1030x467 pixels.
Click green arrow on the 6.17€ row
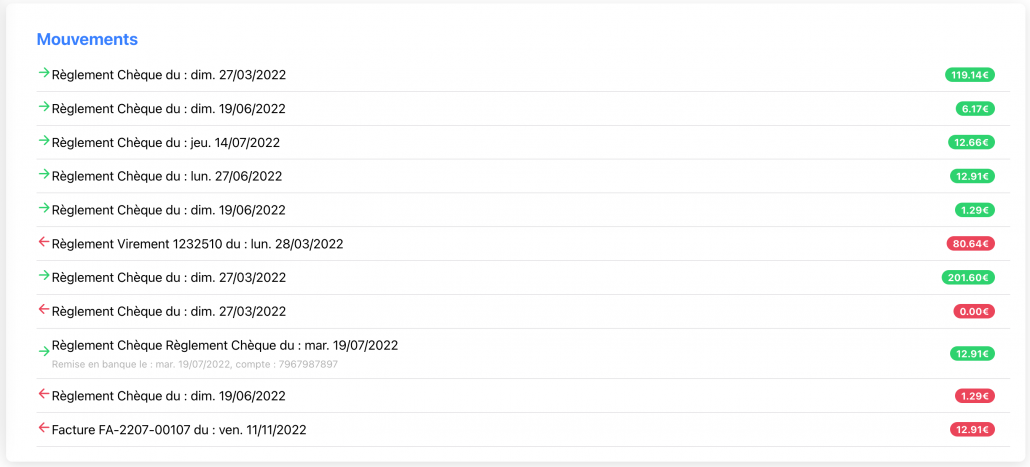[43, 107]
